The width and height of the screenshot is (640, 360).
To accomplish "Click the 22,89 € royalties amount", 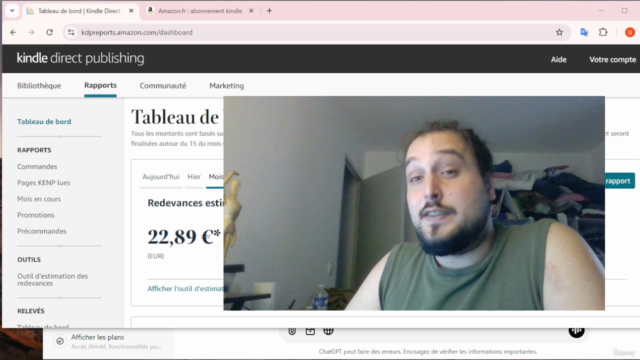I will tap(184, 236).
